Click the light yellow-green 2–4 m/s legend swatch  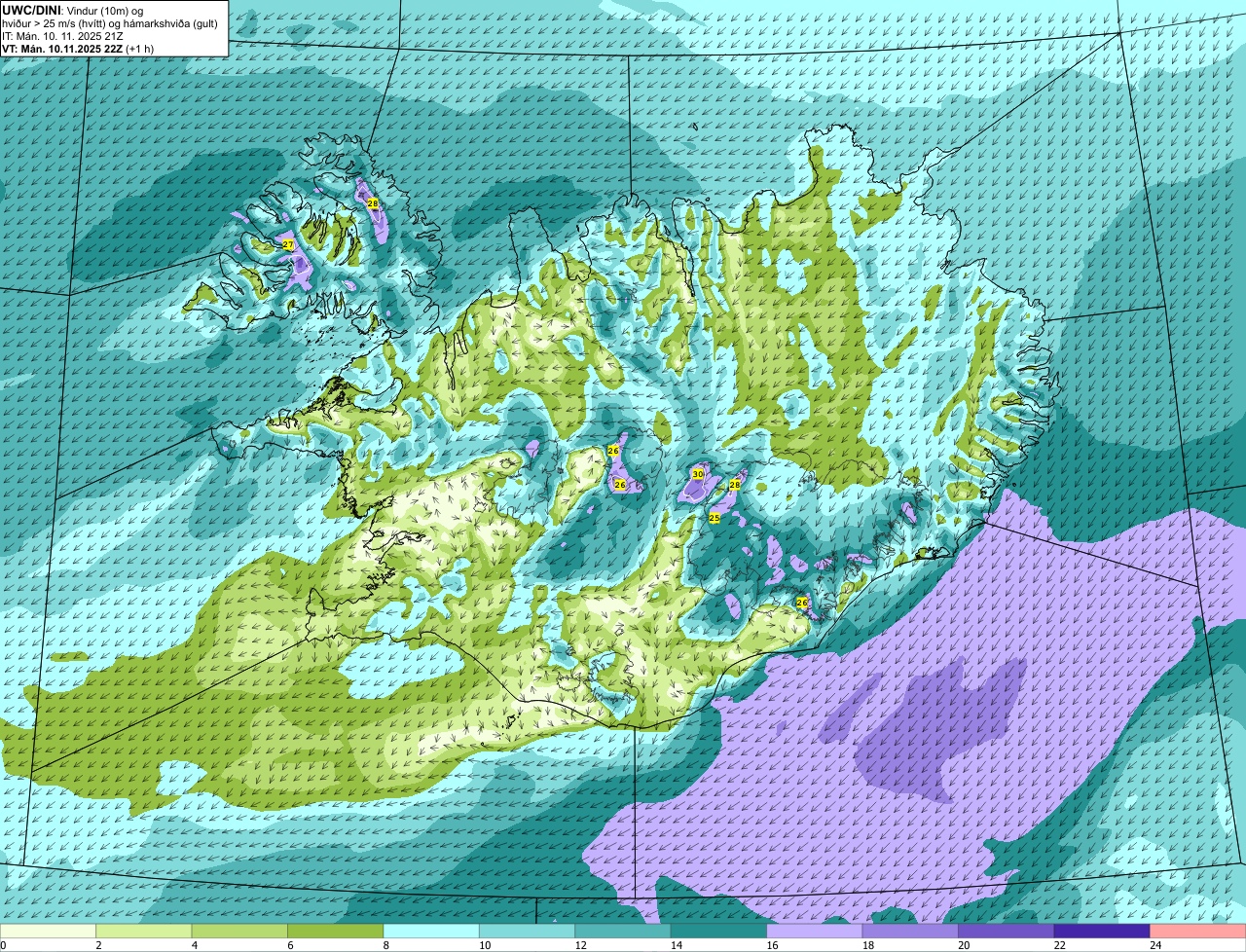[144, 931]
